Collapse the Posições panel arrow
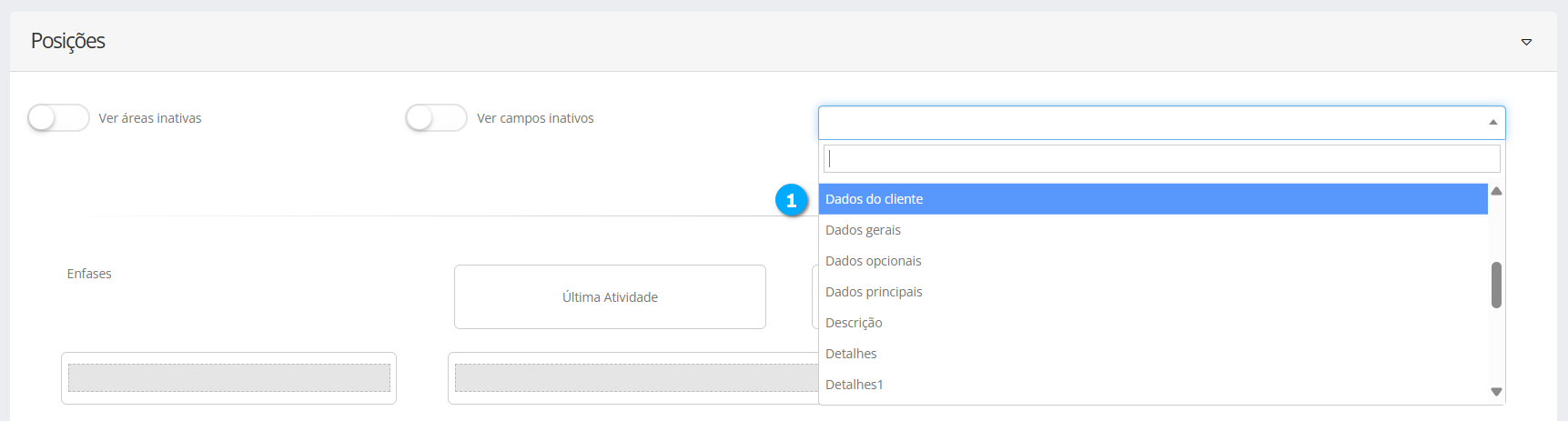 tap(1526, 42)
